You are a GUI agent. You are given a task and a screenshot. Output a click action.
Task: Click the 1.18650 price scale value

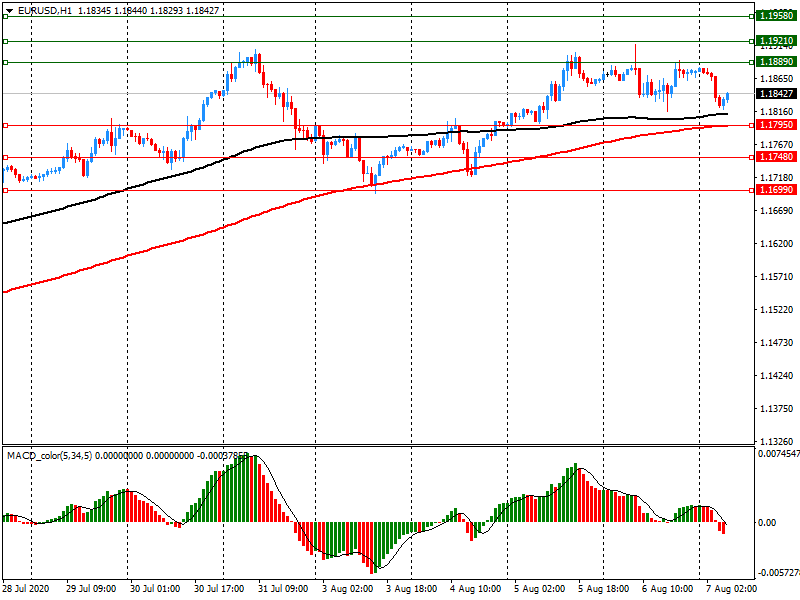tap(777, 79)
